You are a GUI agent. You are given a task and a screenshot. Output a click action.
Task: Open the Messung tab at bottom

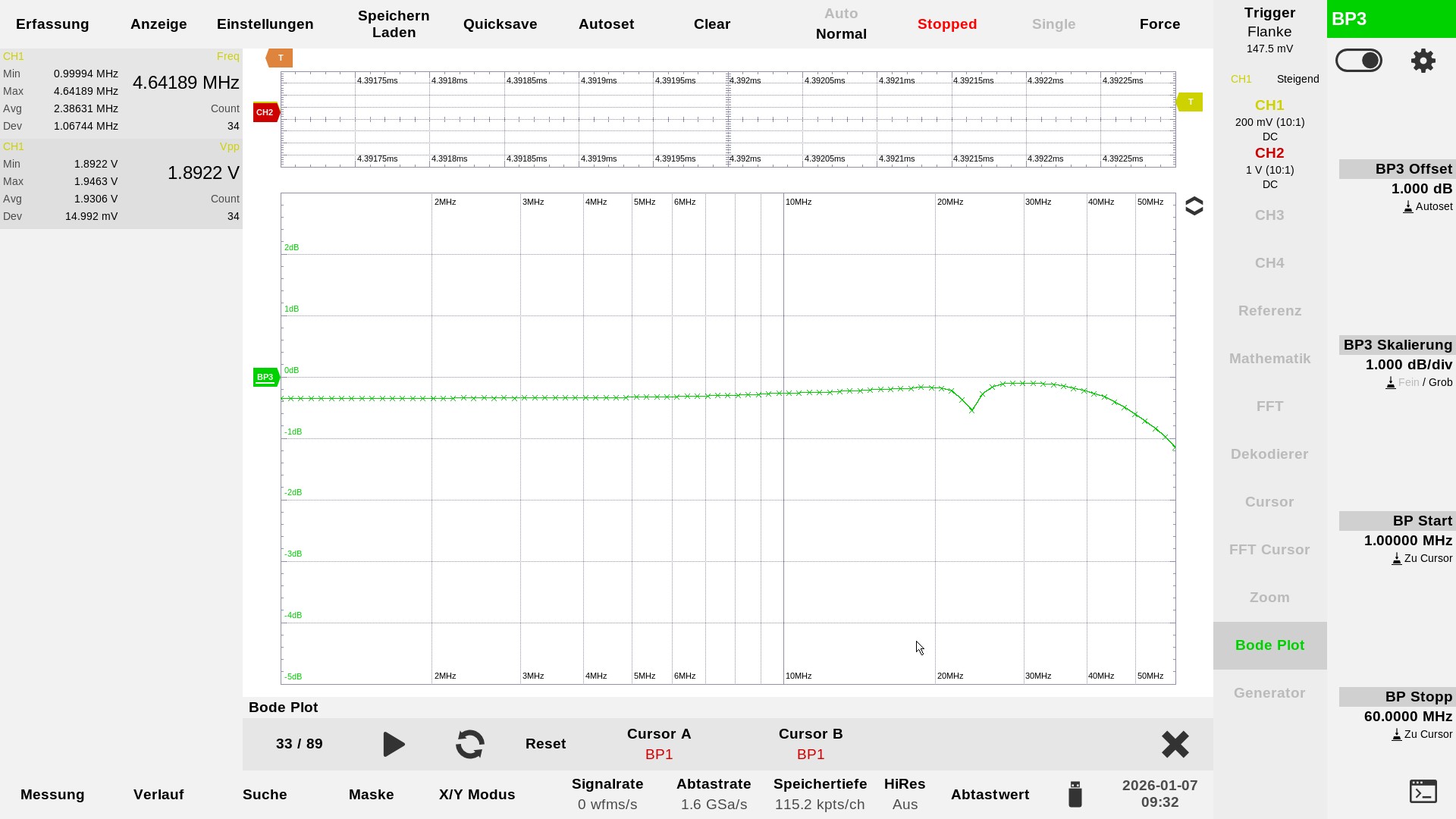52,794
